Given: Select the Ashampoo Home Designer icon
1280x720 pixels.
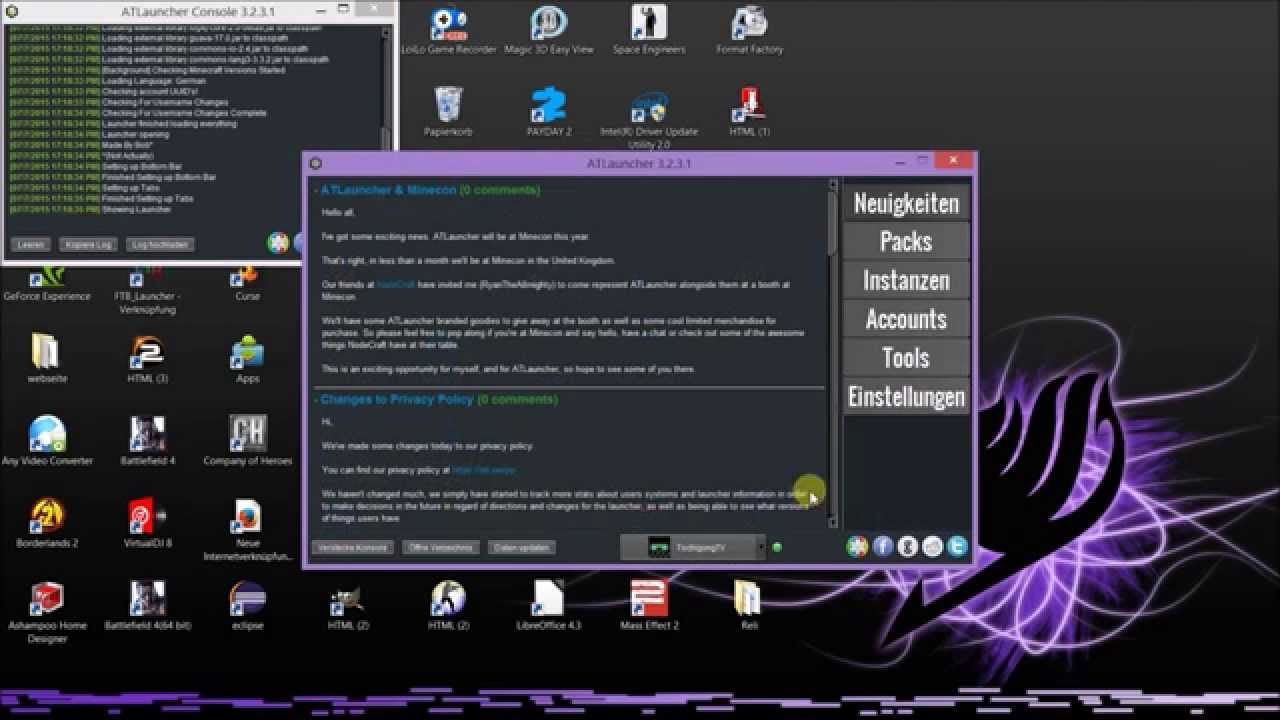Looking at the screenshot, I should (46, 613).
